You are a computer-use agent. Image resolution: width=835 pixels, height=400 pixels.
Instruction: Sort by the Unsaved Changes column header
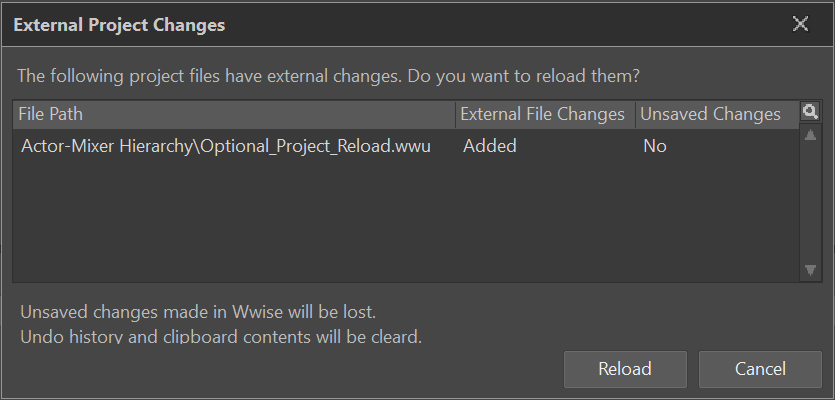[x=717, y=115]
